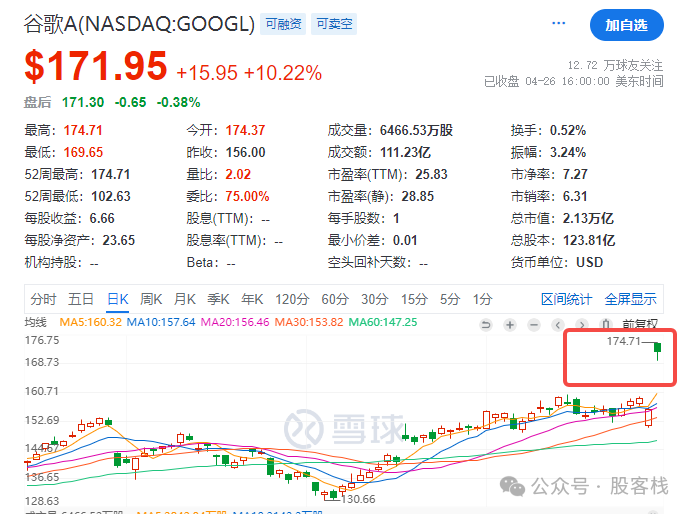Image resolution: width=691 pixels, height=514 pixels.
Task: Switch to the 分时 chart tab
Action: pos(43,299)
